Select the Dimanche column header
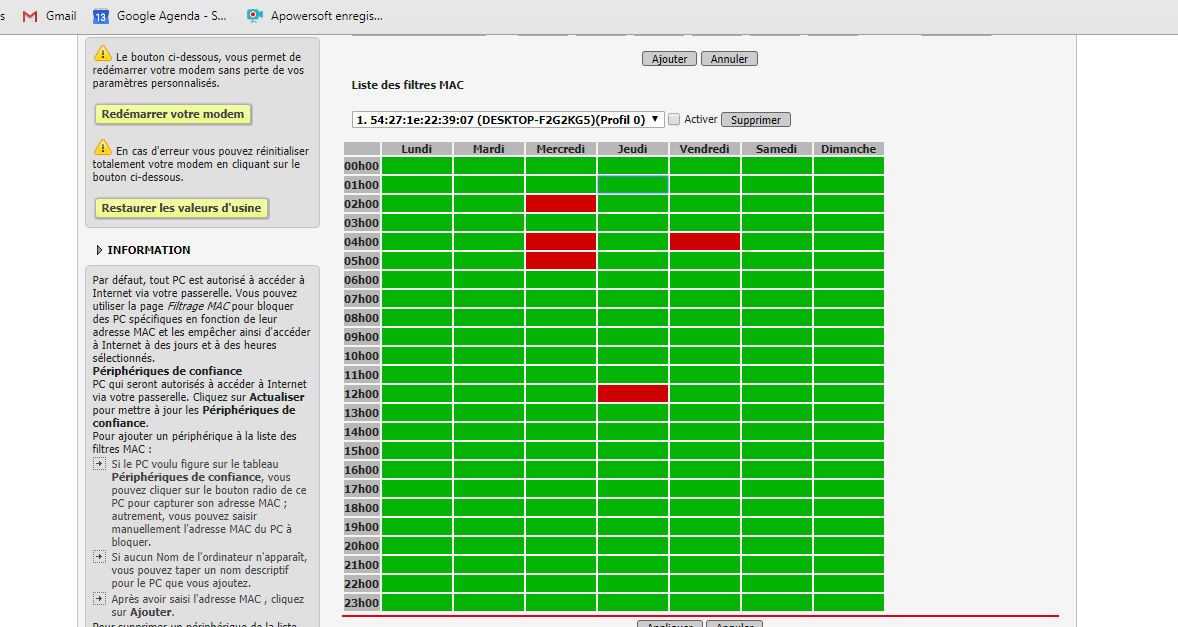 [x=848, y=149]
